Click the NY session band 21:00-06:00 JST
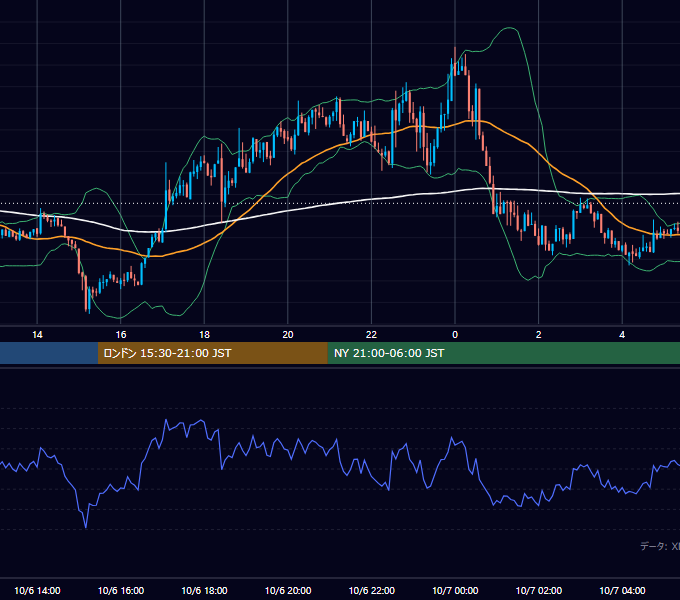680x600 pixels. coord(503,353)
